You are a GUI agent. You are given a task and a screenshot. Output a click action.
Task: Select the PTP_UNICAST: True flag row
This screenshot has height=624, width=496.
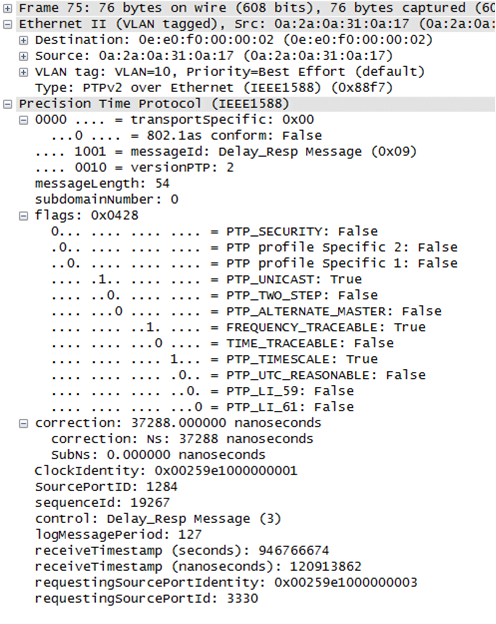point(207,279)
